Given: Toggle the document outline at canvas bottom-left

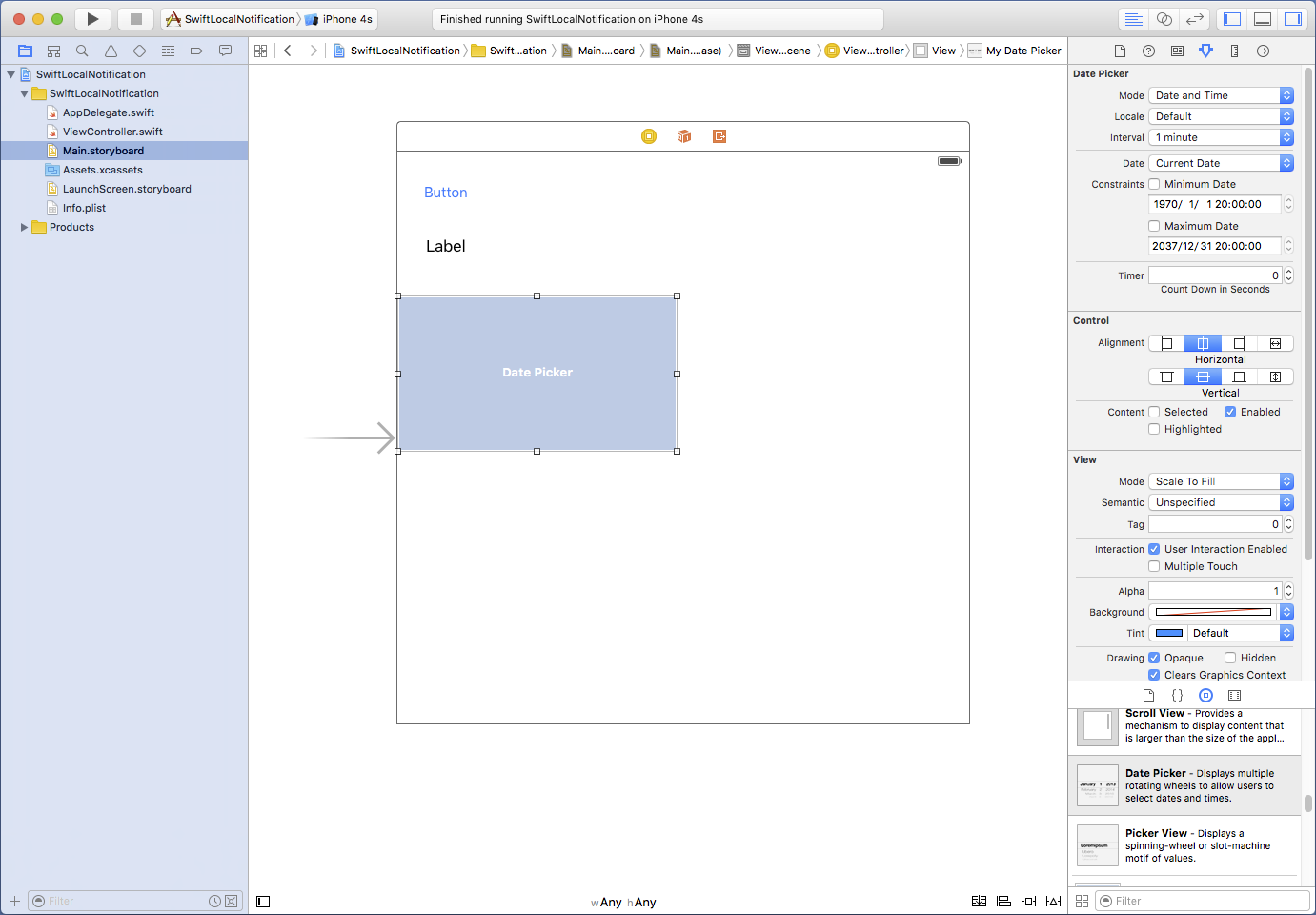Looking at the screenshot, I should (263, 902).
